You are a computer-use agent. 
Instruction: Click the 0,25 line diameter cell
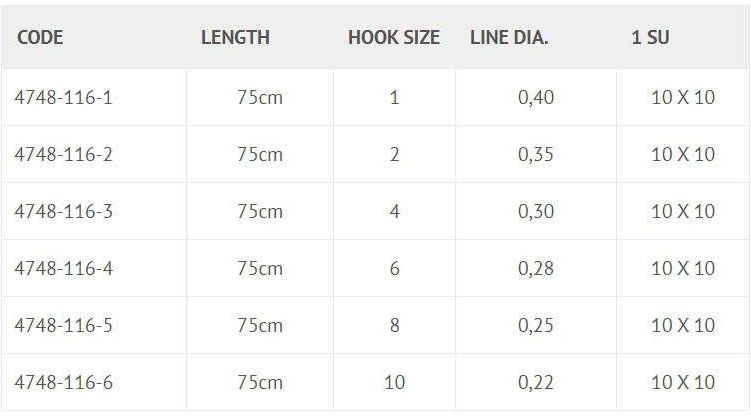536,325
